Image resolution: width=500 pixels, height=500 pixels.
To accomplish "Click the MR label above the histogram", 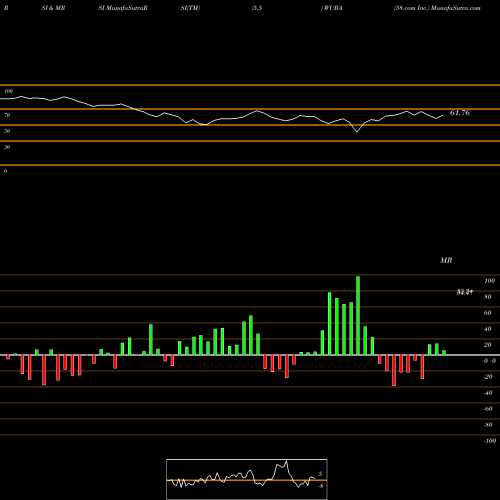I will (x=446, y=260).
